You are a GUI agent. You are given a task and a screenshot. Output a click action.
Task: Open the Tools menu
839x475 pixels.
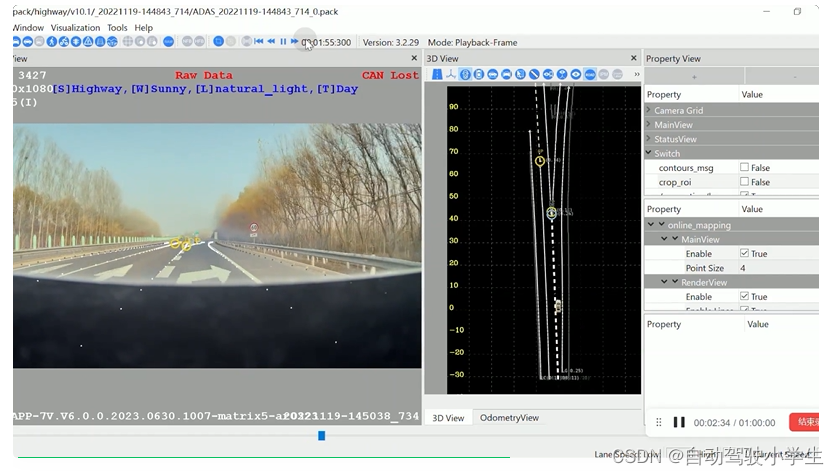[x=117, y=27]
